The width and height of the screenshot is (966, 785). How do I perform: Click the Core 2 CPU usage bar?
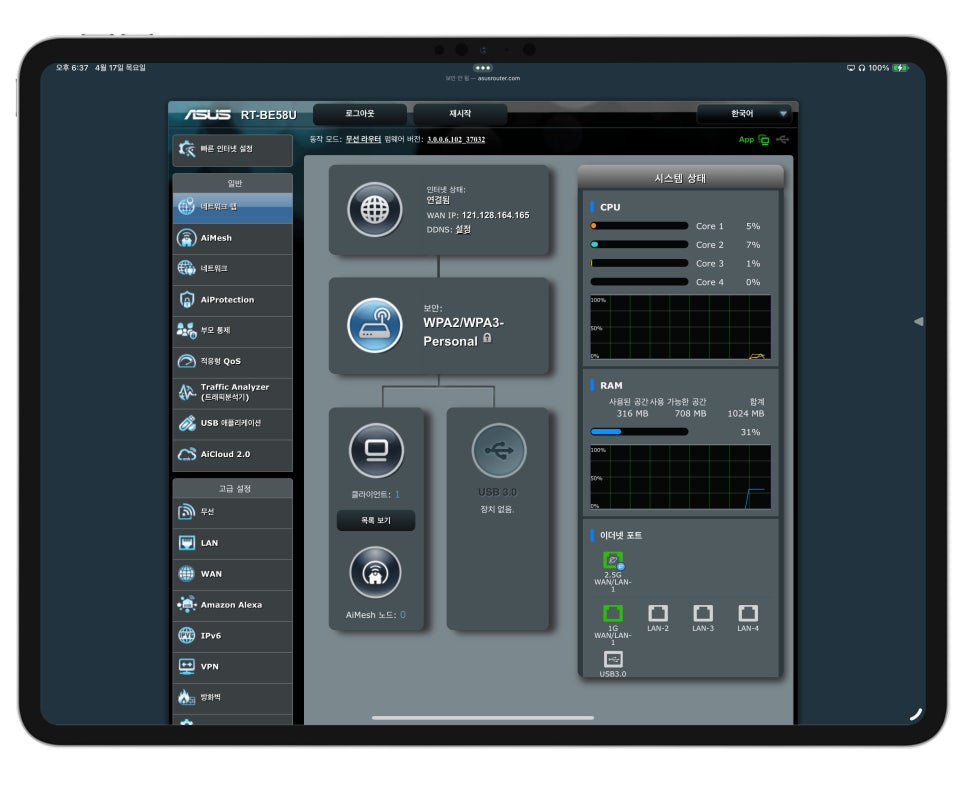pyautogui.click(x=639, y=245)
